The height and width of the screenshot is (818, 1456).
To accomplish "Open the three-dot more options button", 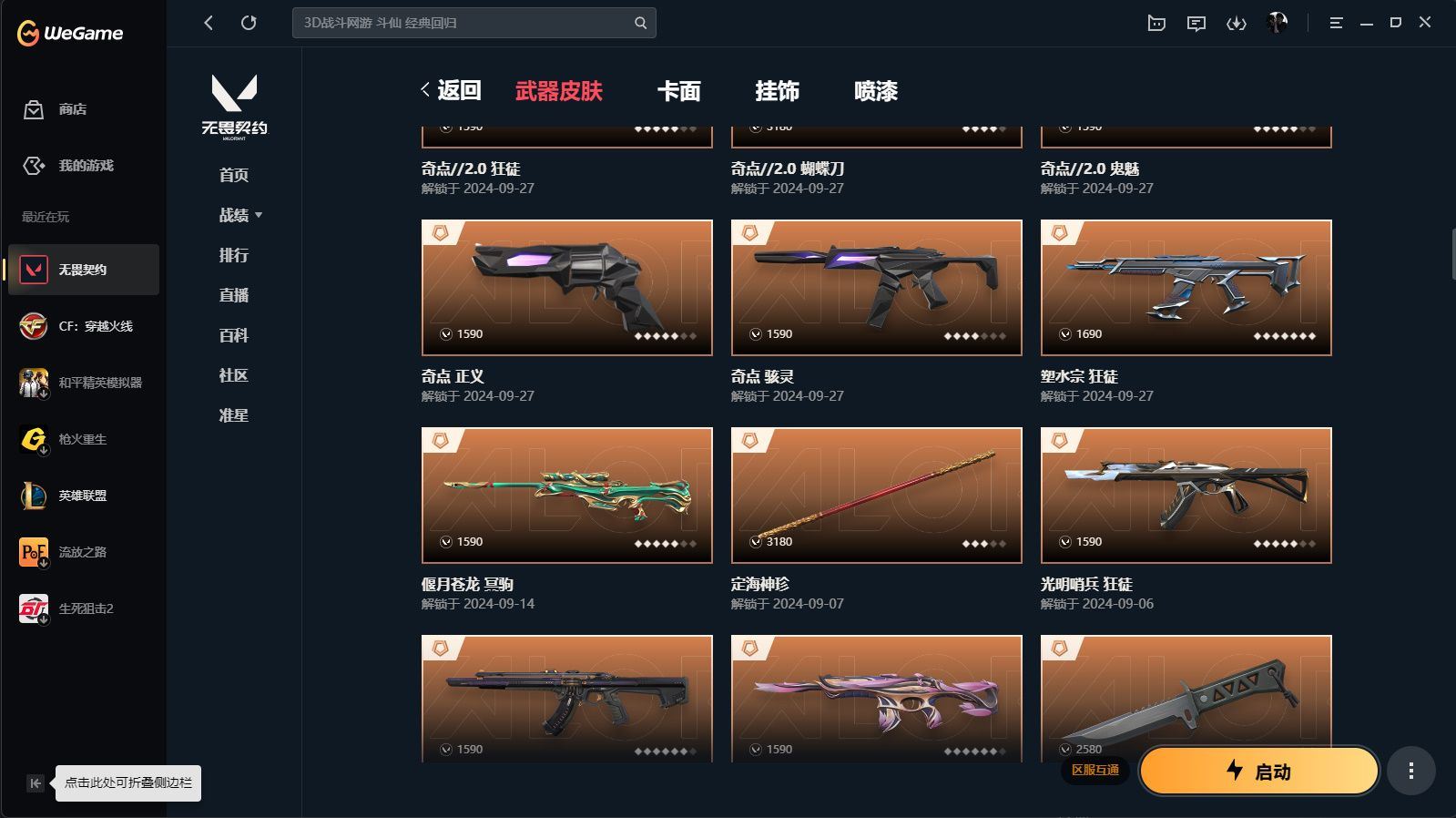I will (x=1411, y=772).
